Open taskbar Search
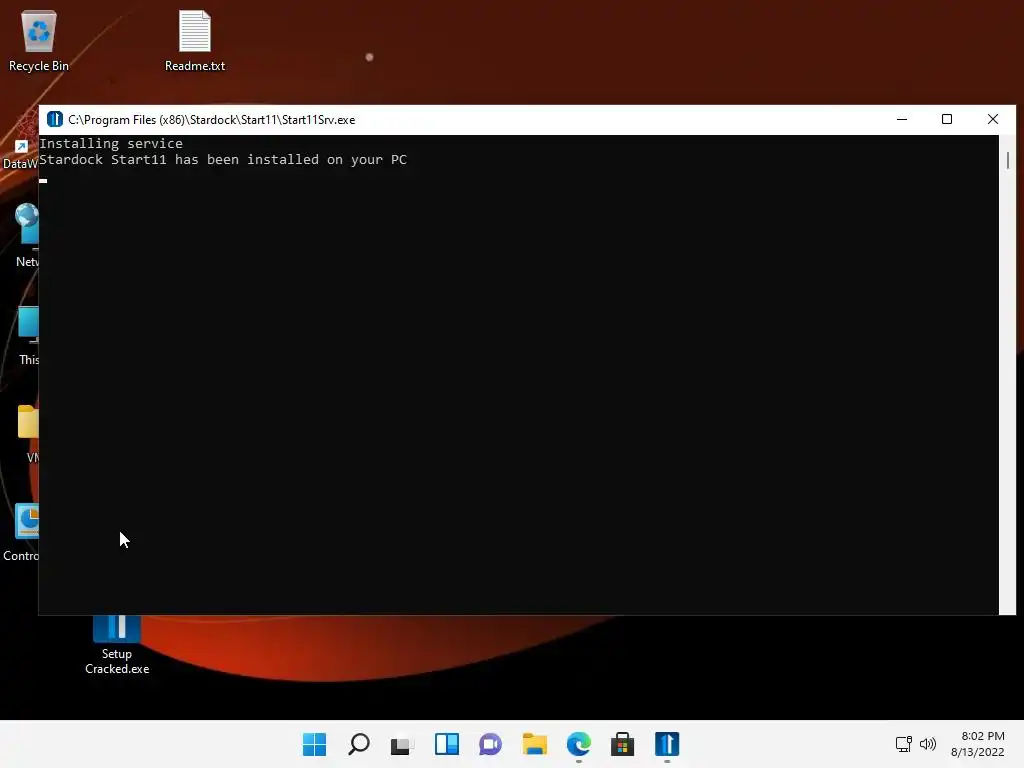The height and width of the screenshot is (768, 1024). click(359, 744)
